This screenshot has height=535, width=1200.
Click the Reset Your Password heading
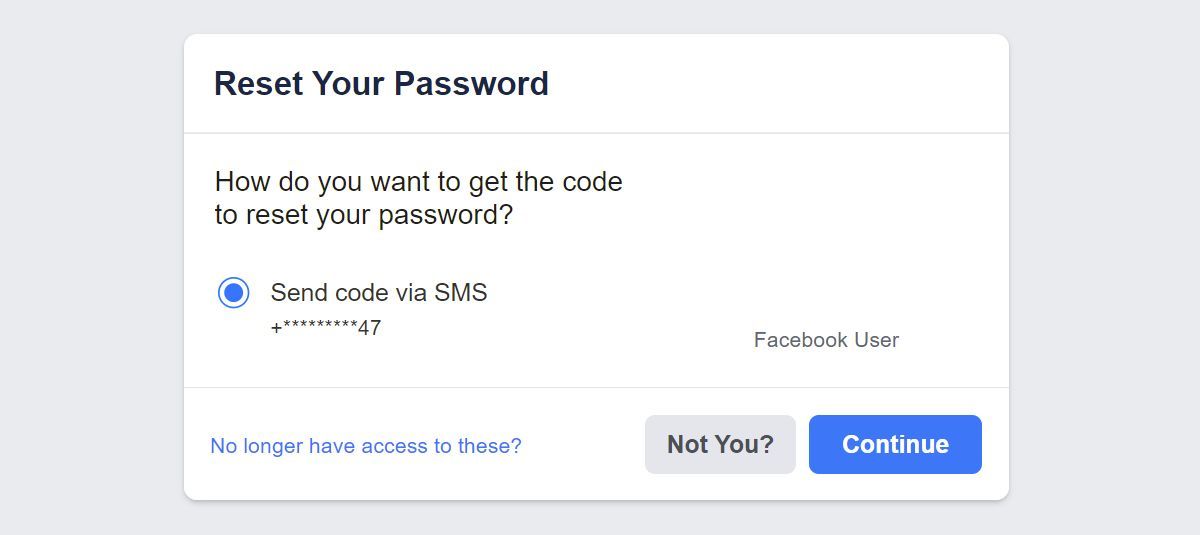pyautogui.click(x=381, y=83)
